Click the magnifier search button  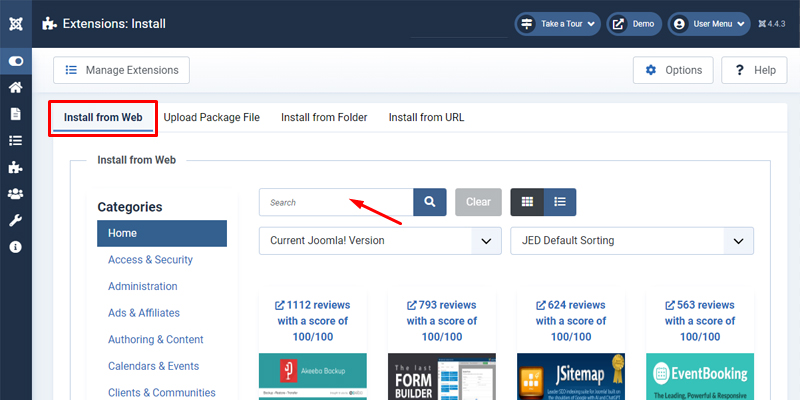tap(429, 202)
